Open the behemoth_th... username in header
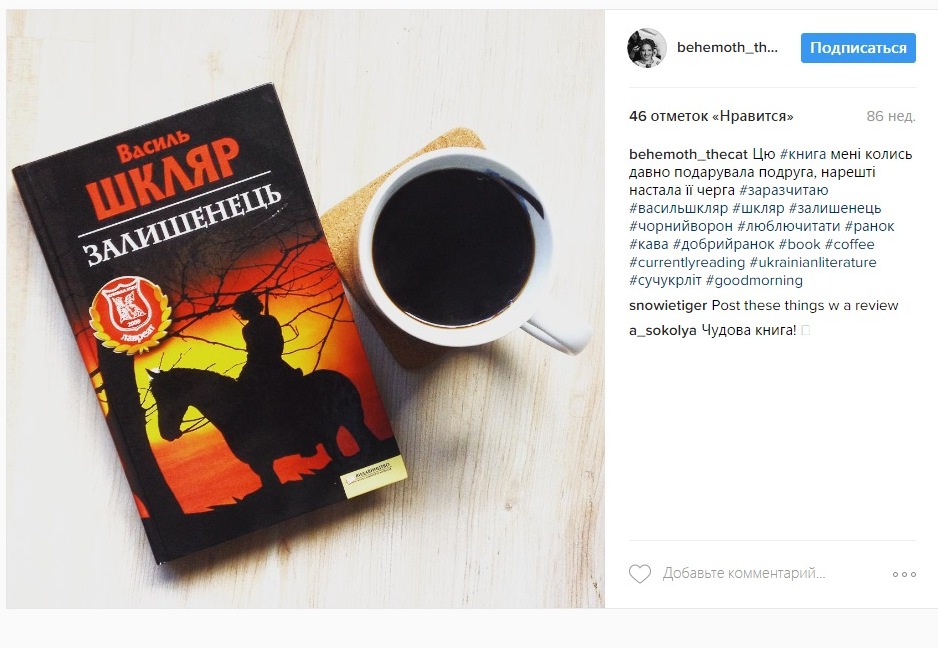 pos(727,48)
